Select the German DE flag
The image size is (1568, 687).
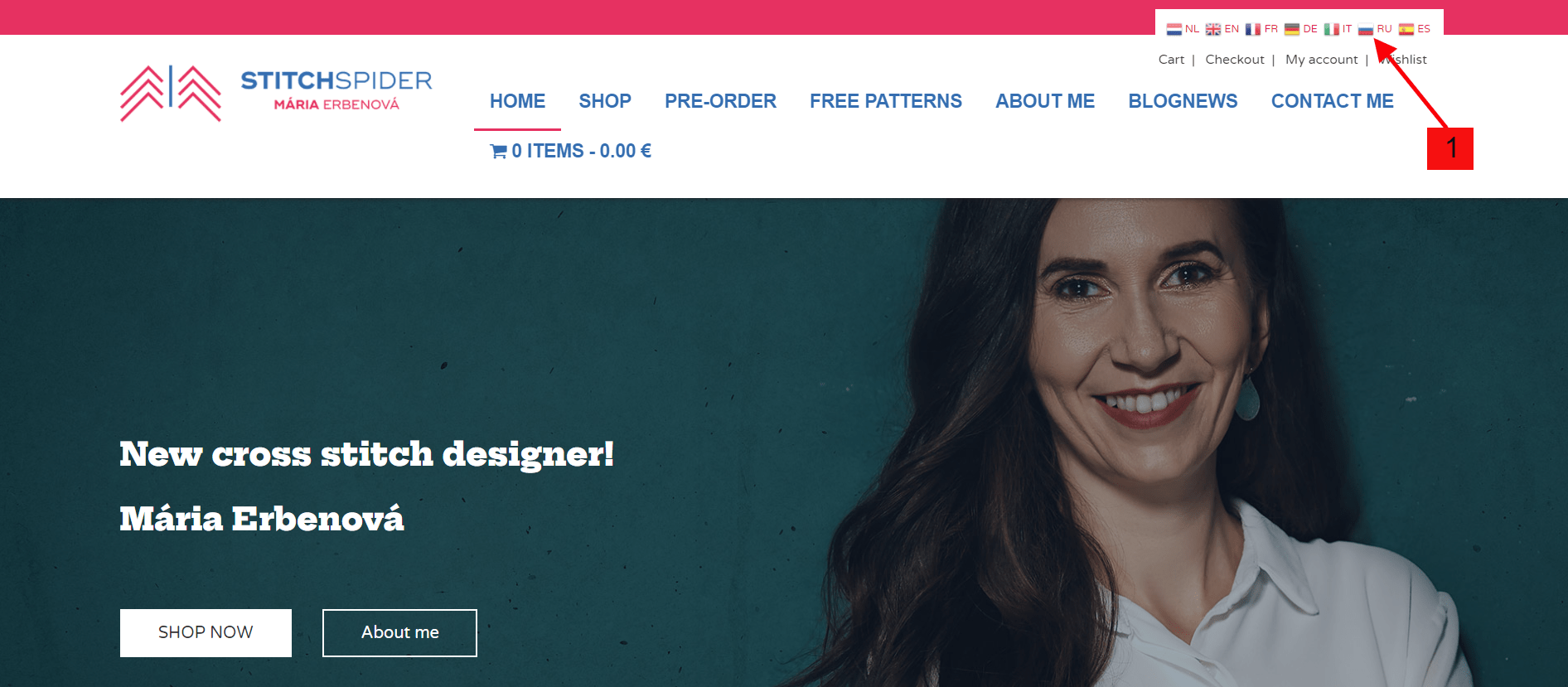point(1292,29)
